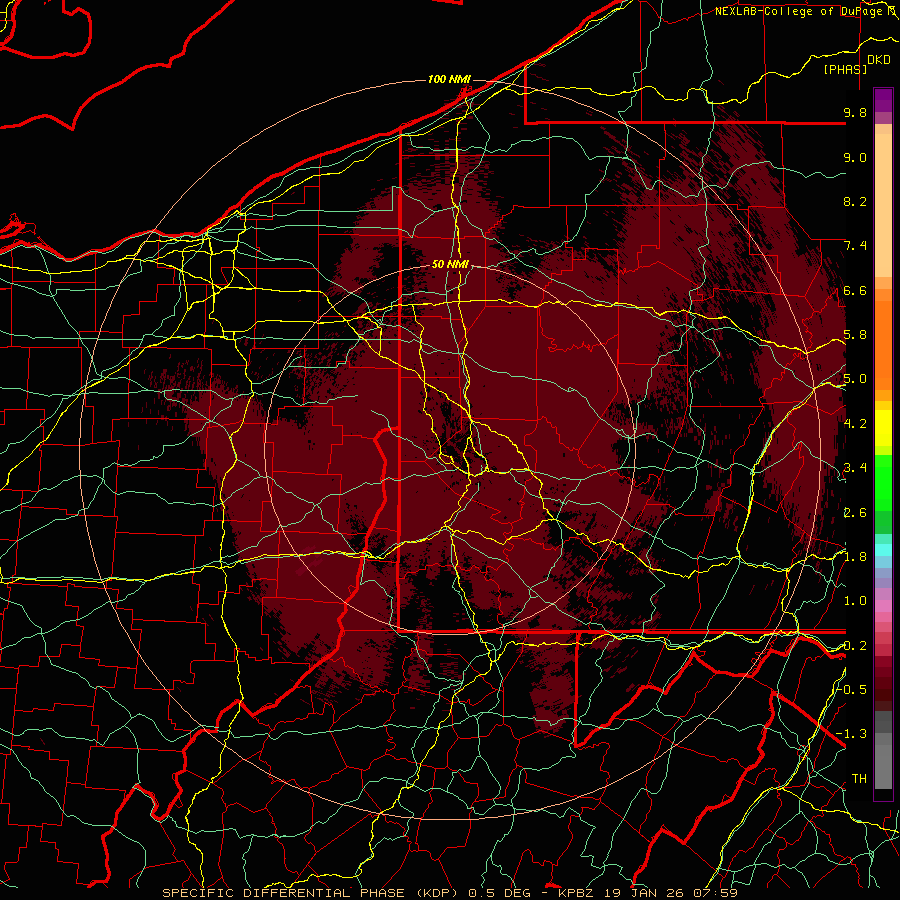Pick the gray swatch near TH
Image resolution: width=900 pixels, height=900 pixels.
883,767
